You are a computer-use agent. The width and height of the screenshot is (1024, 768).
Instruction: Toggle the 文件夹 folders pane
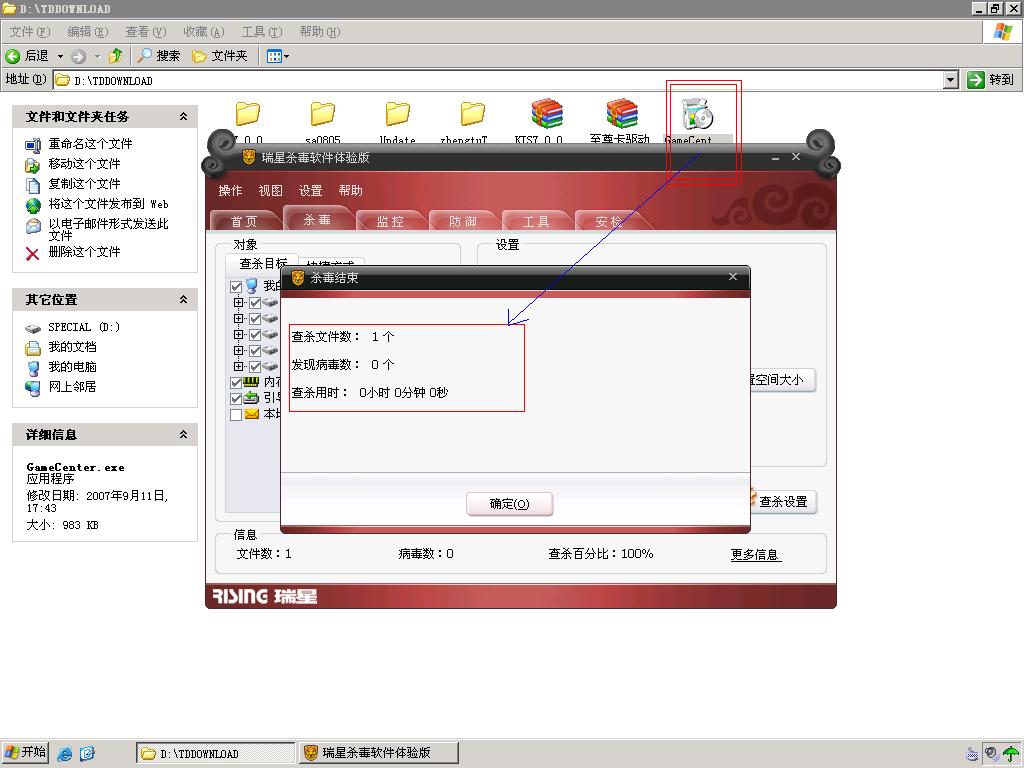[x=220, y=56]
